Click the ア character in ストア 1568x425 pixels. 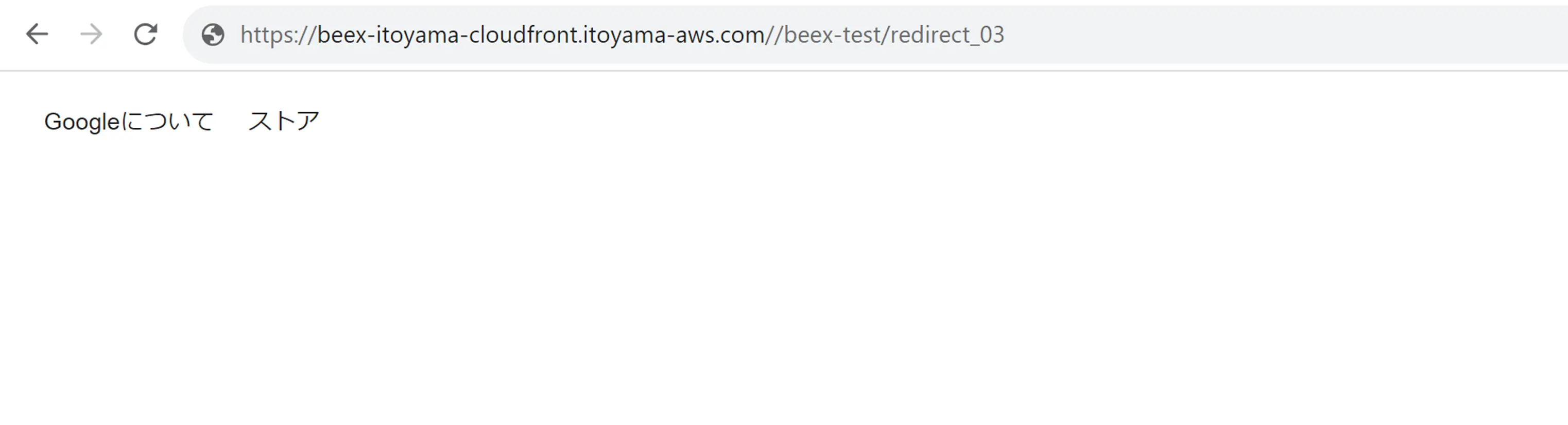click(308, 121)
